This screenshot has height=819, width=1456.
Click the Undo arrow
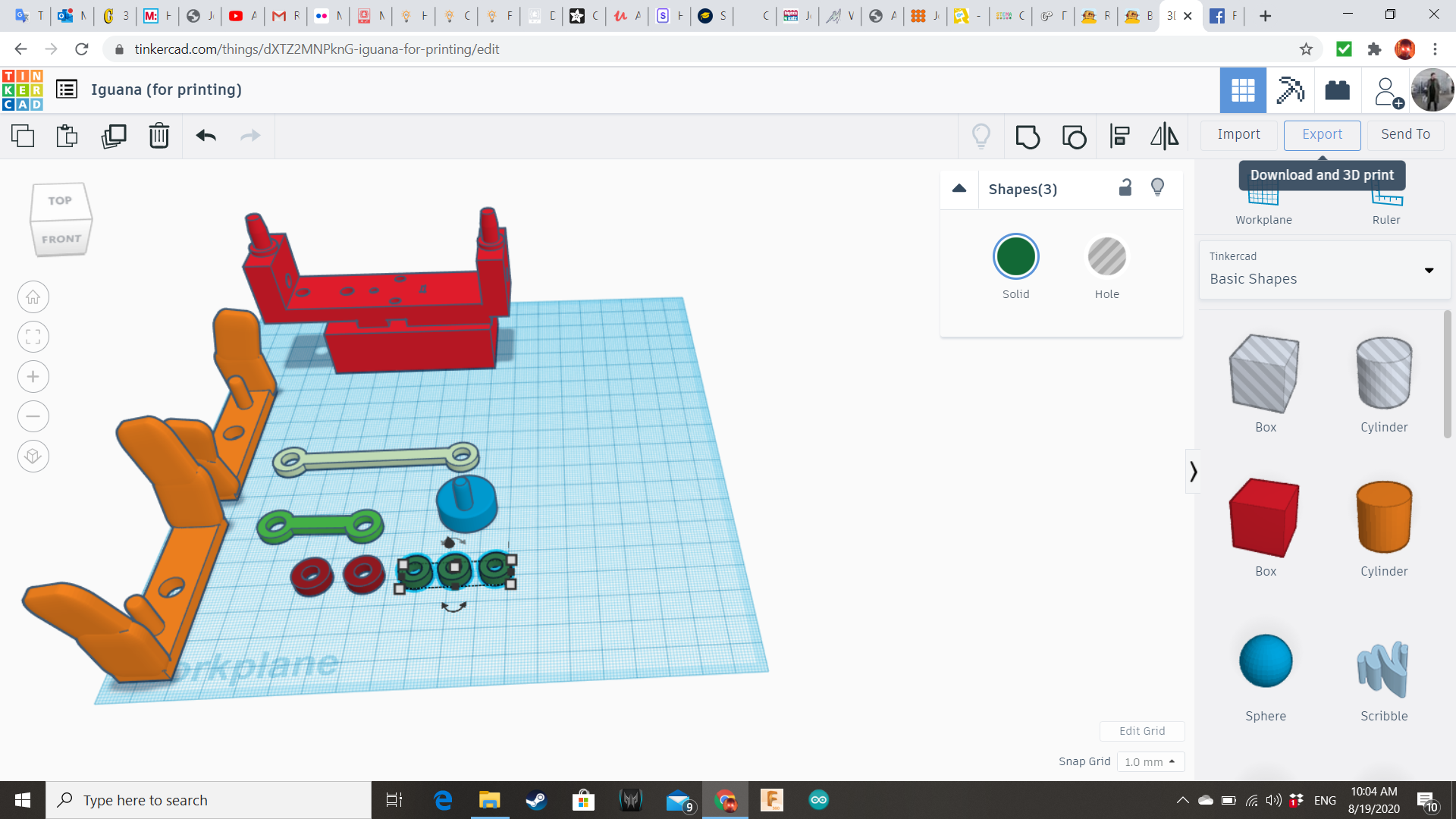[206, 136]
